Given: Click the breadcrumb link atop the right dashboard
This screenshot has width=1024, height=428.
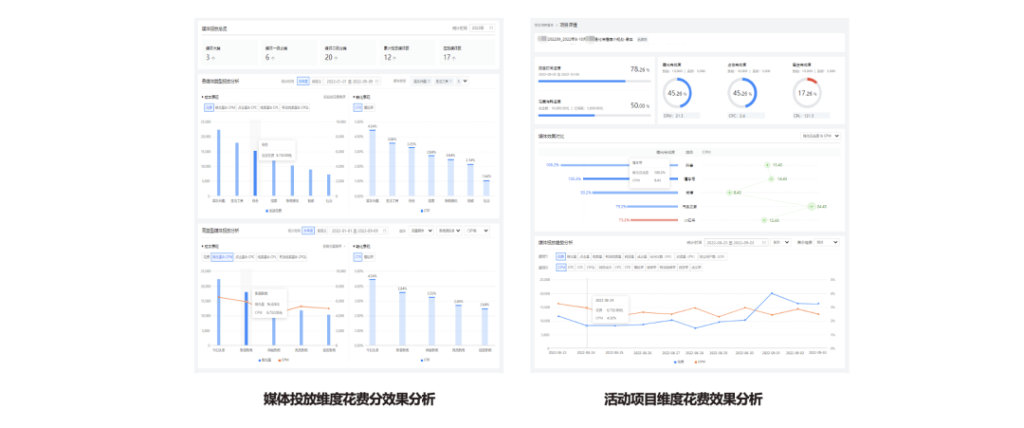Looking at the screenshot, I should pyautogui.click(x=543, y=24).
